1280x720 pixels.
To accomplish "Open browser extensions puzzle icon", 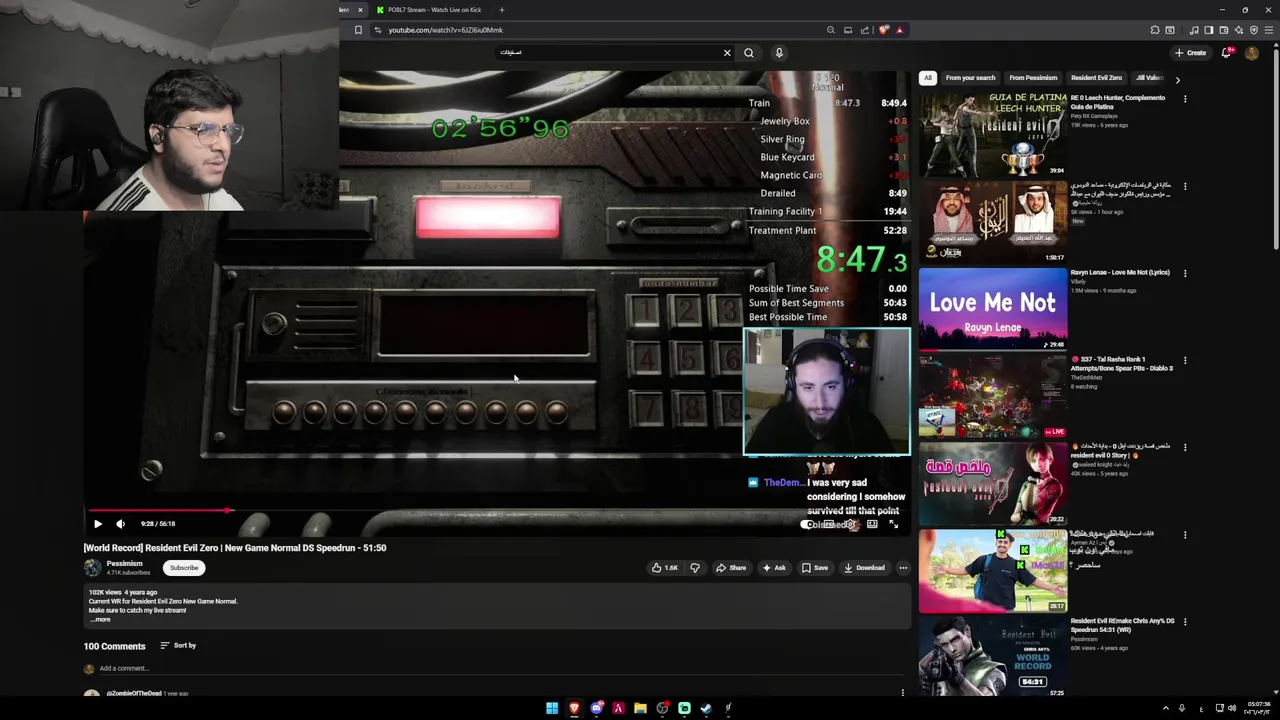I will pos(1155,30).
